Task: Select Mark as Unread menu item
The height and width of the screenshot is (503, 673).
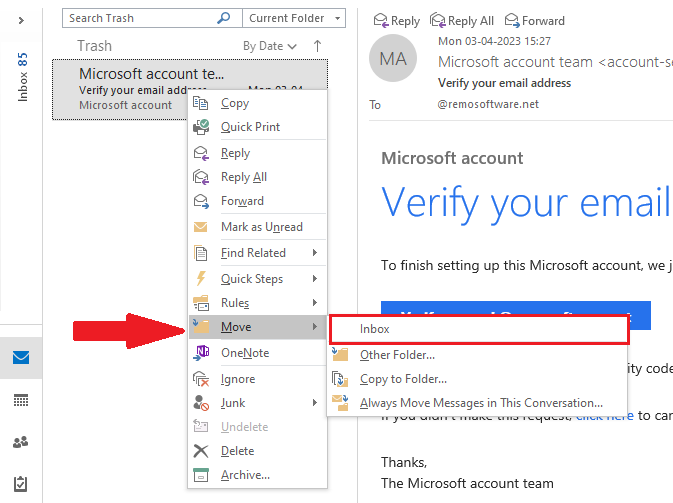Action: point(258,227)
